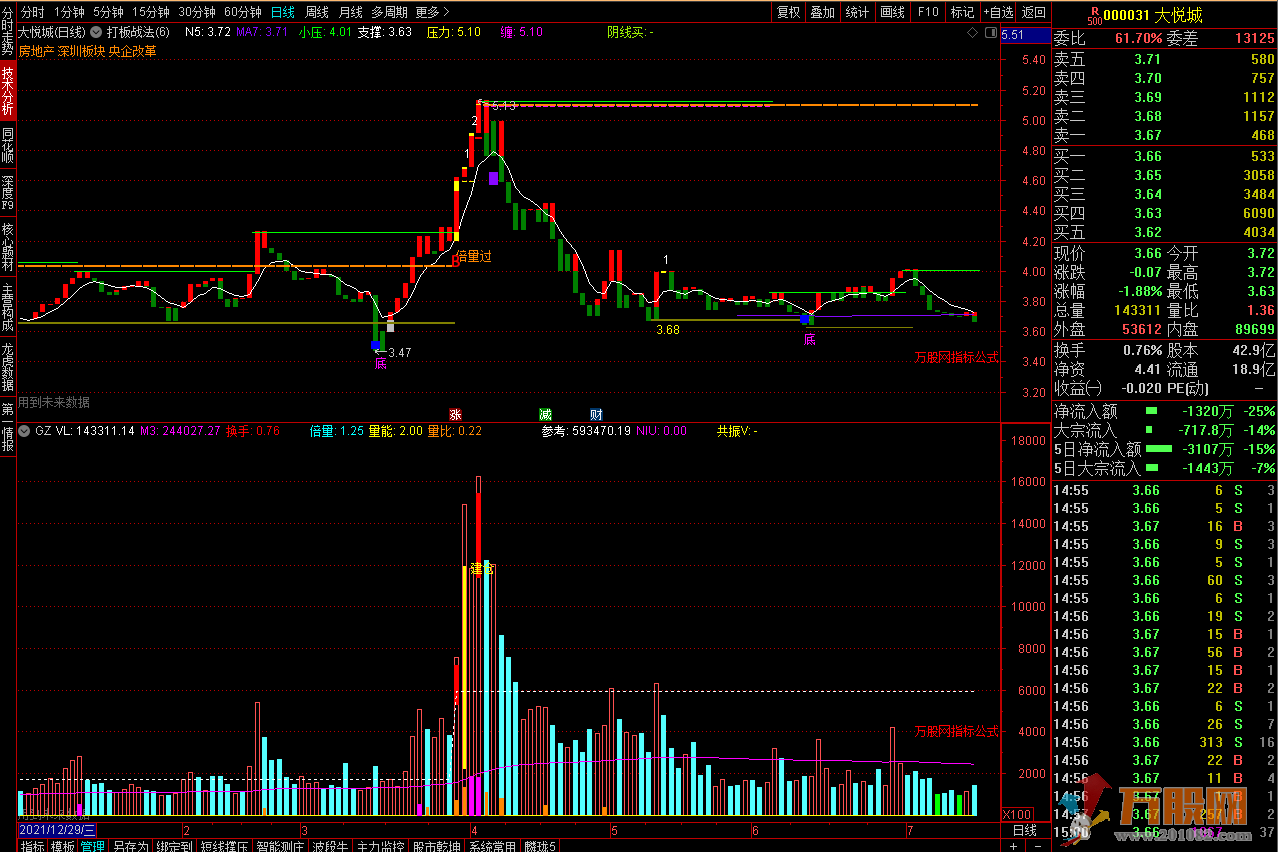Image resolution: width=1278 pixels, height=852 pixels.
Task: Click the diamond icon near chart top right
Action: [973, 33]
